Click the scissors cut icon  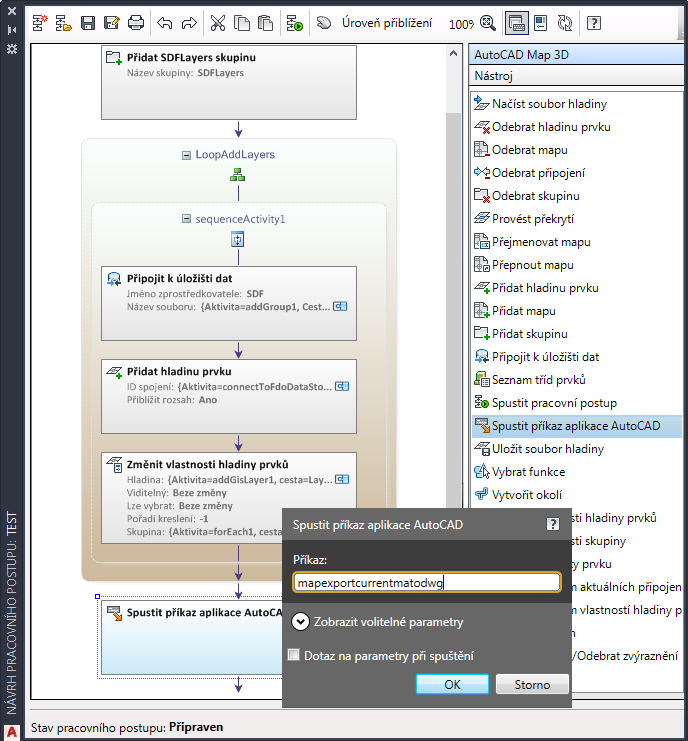click(217, 23)
